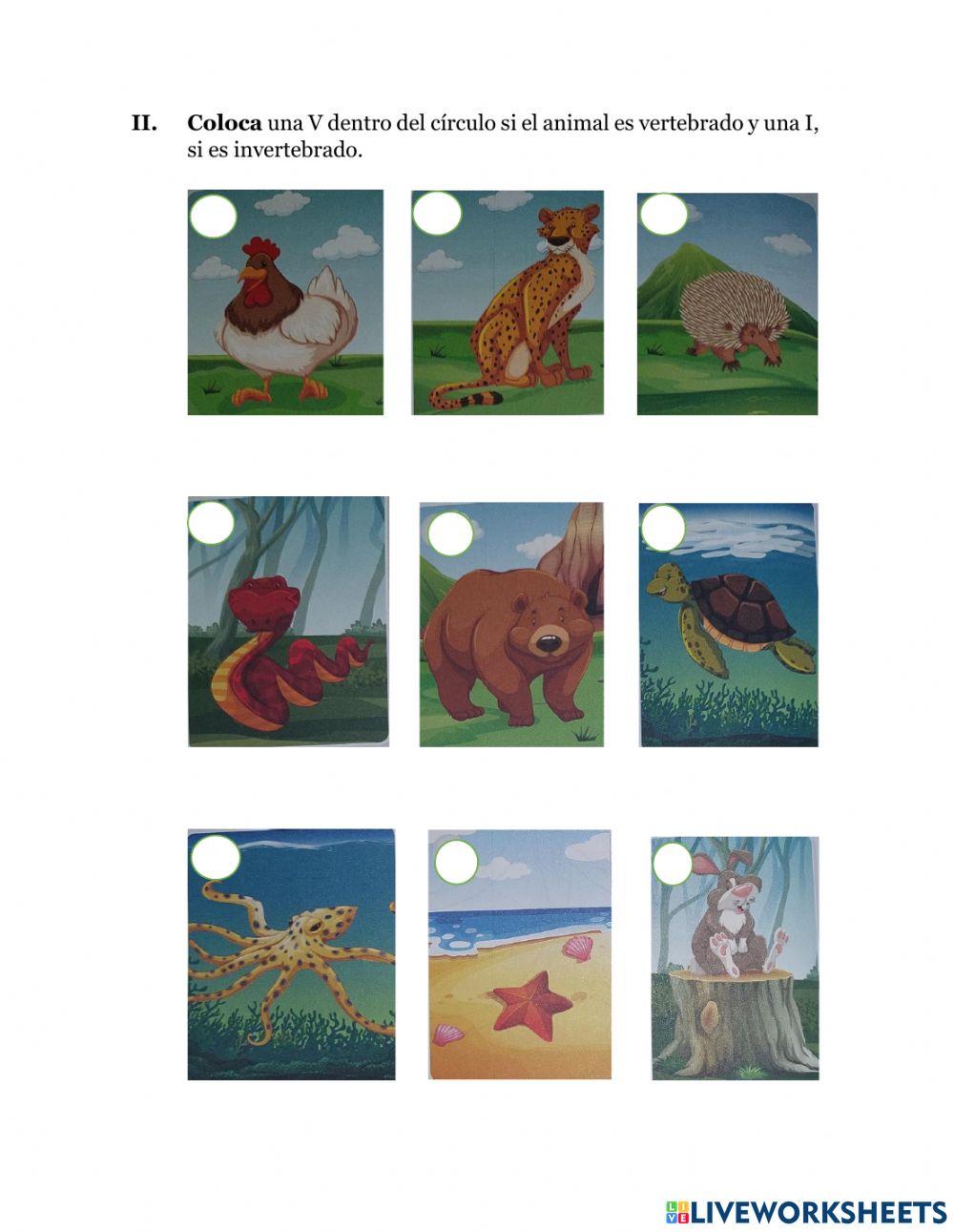Click the answer circle beside the rabbit

[674, 866]
